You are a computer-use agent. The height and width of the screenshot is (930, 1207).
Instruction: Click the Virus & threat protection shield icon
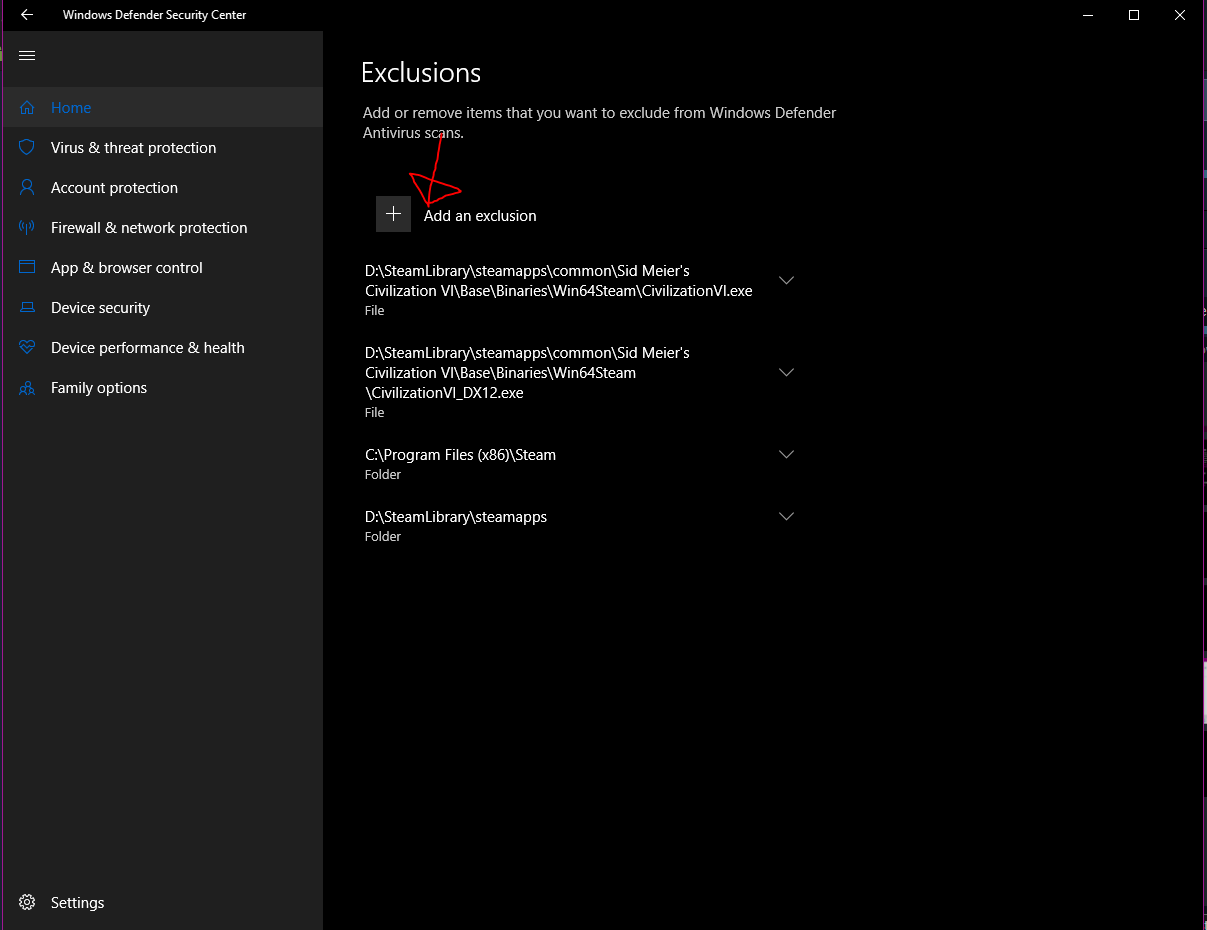pyautogui.click(x=28, y=148)
